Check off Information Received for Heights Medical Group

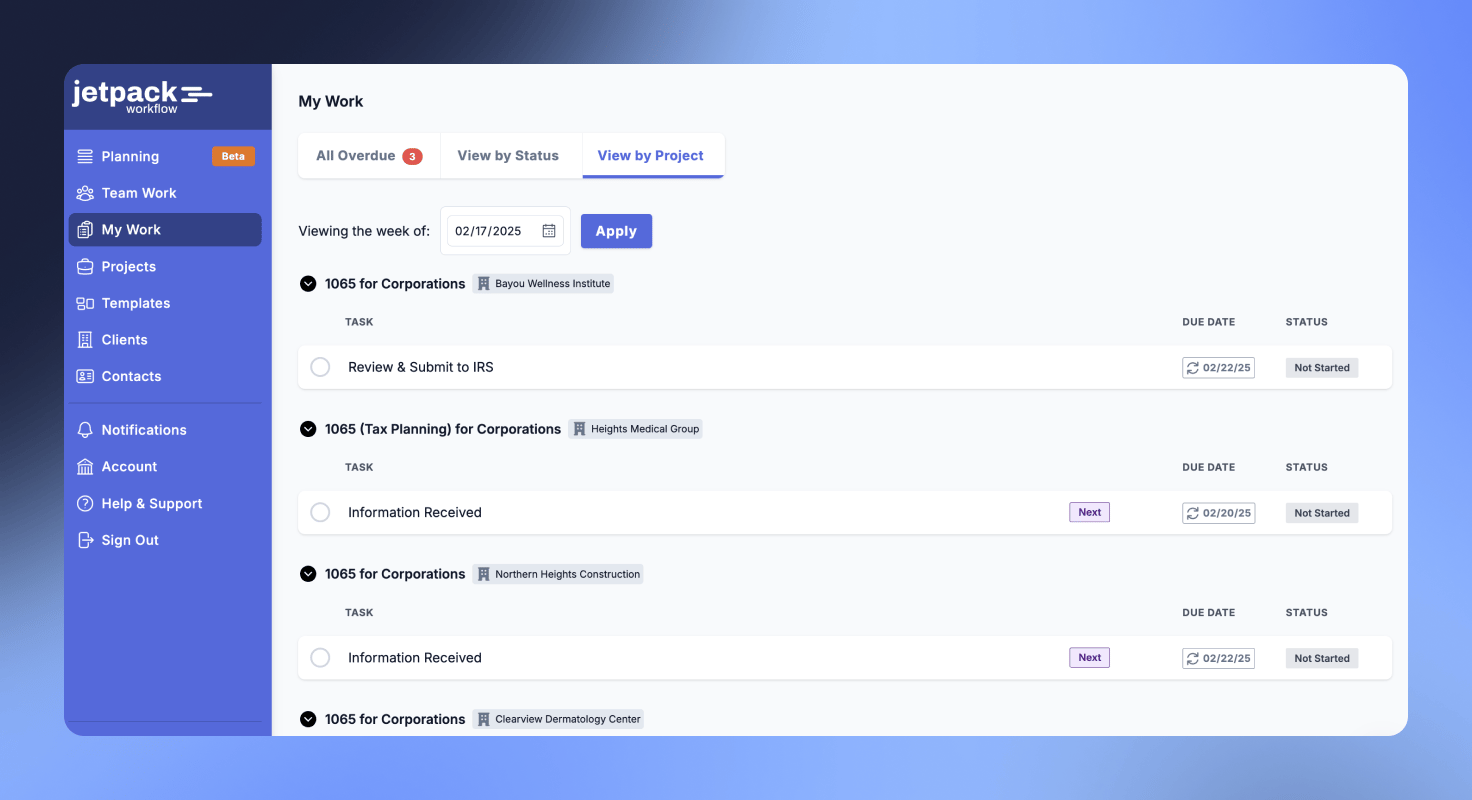click(320, 512)
